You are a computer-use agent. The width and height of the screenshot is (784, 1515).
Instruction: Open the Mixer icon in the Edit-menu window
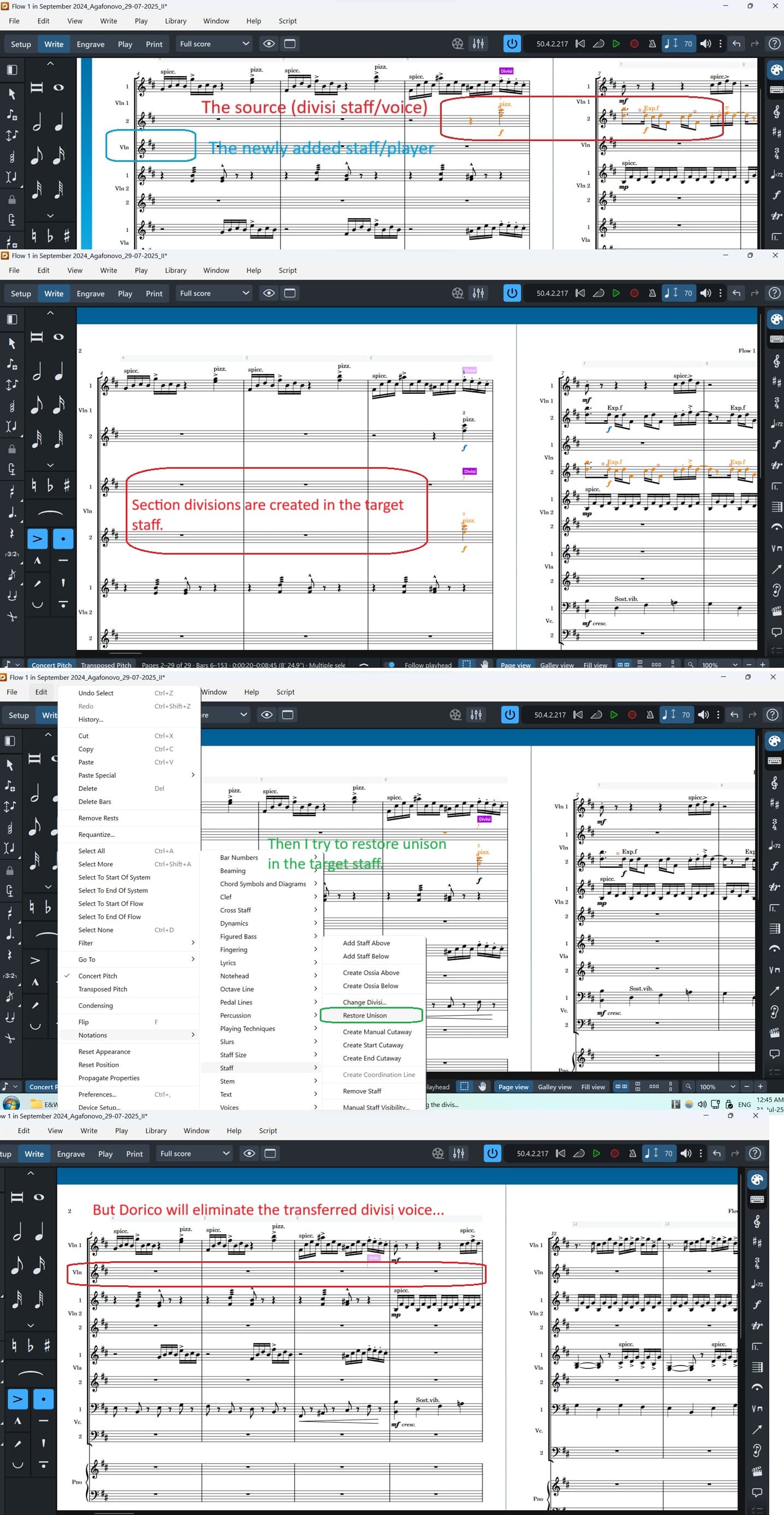coord(476,715)
